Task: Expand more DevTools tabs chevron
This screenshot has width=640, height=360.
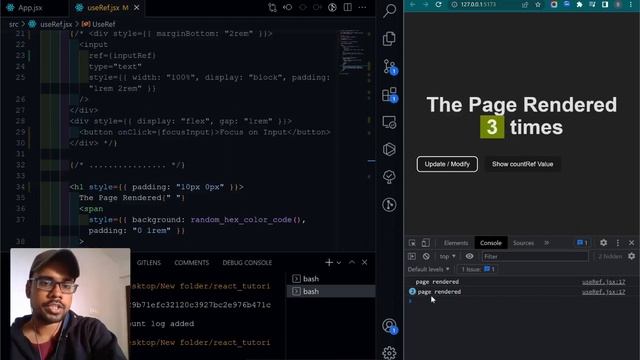Action: point(547,243)
